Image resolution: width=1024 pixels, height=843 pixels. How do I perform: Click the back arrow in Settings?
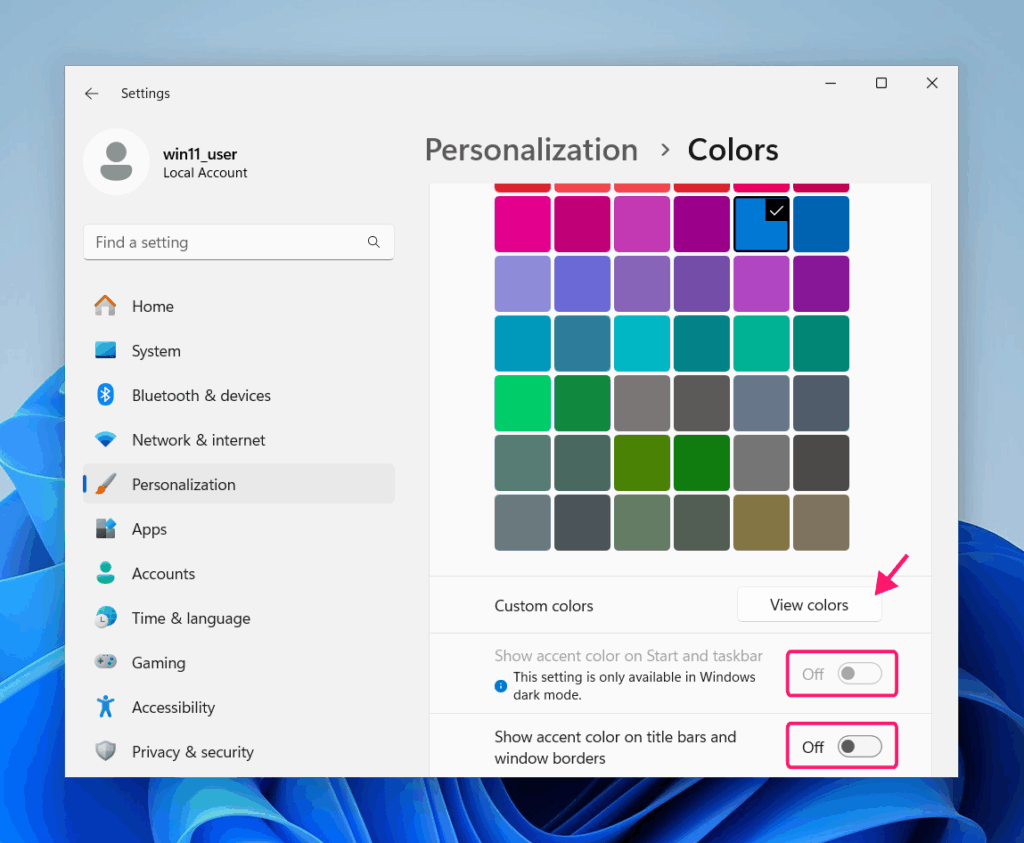91,93
